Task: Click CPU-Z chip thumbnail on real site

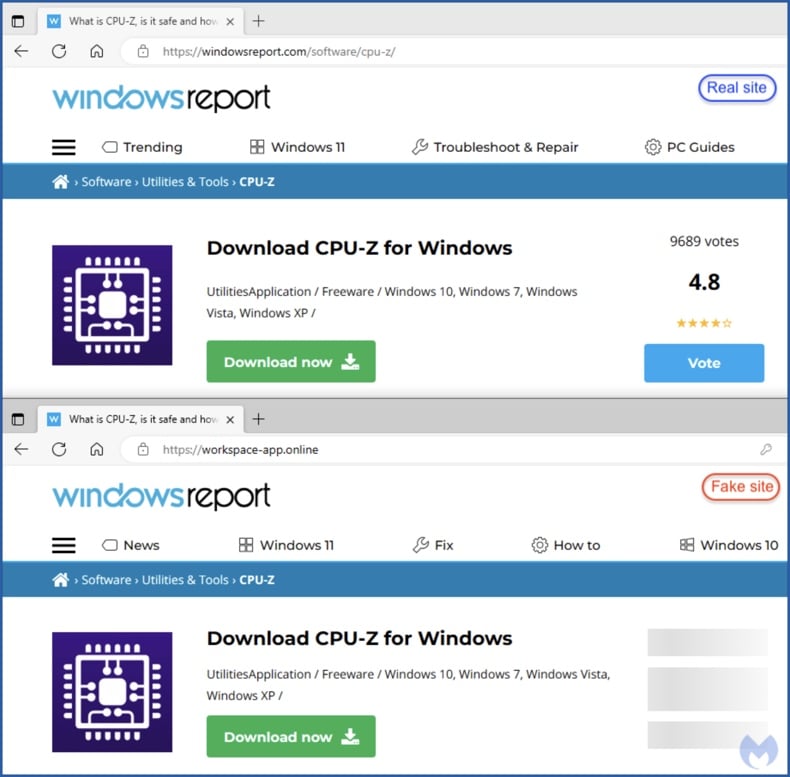Action: point(112,305)
